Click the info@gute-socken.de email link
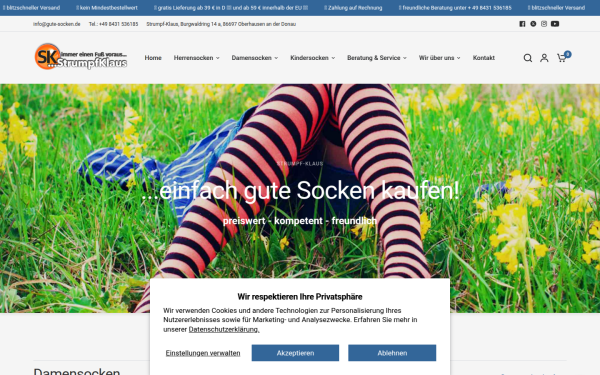600x375 pixels. tap(57, 24)
